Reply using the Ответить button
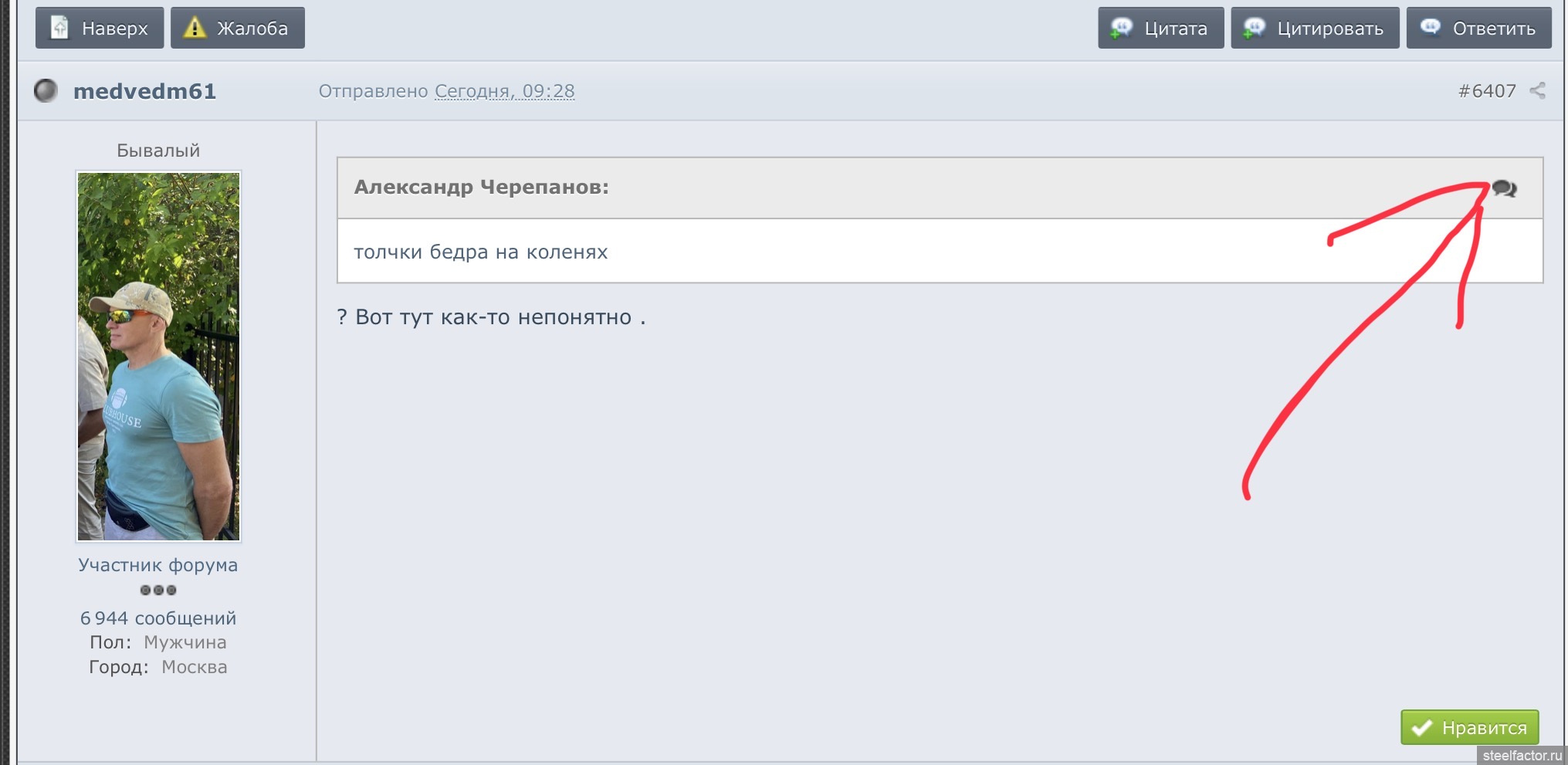The width and height of the screenshot is (1568, 765). click(1478, 29)
